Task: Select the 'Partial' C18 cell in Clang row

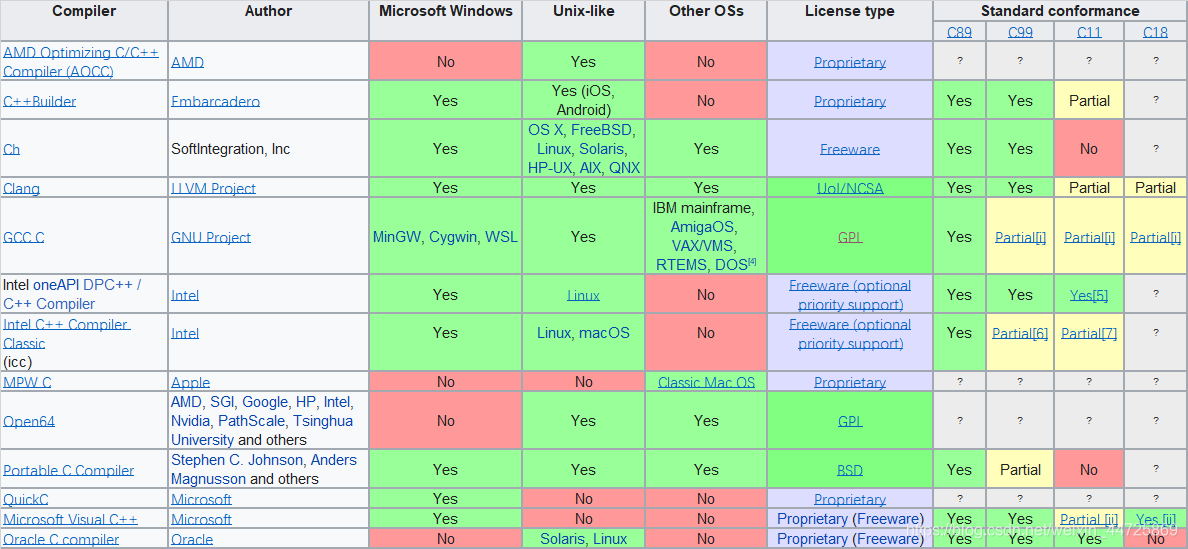Action: click(1155, 188)
